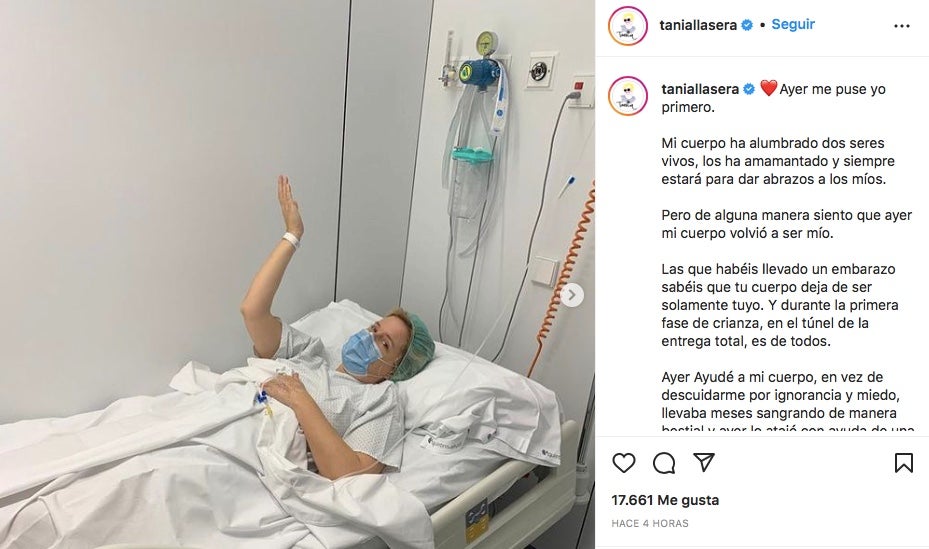Screen dimensions: 929x549
Task: Click caption line 'Ayer me puse yo primero'
Action: [x=774, y=98]
